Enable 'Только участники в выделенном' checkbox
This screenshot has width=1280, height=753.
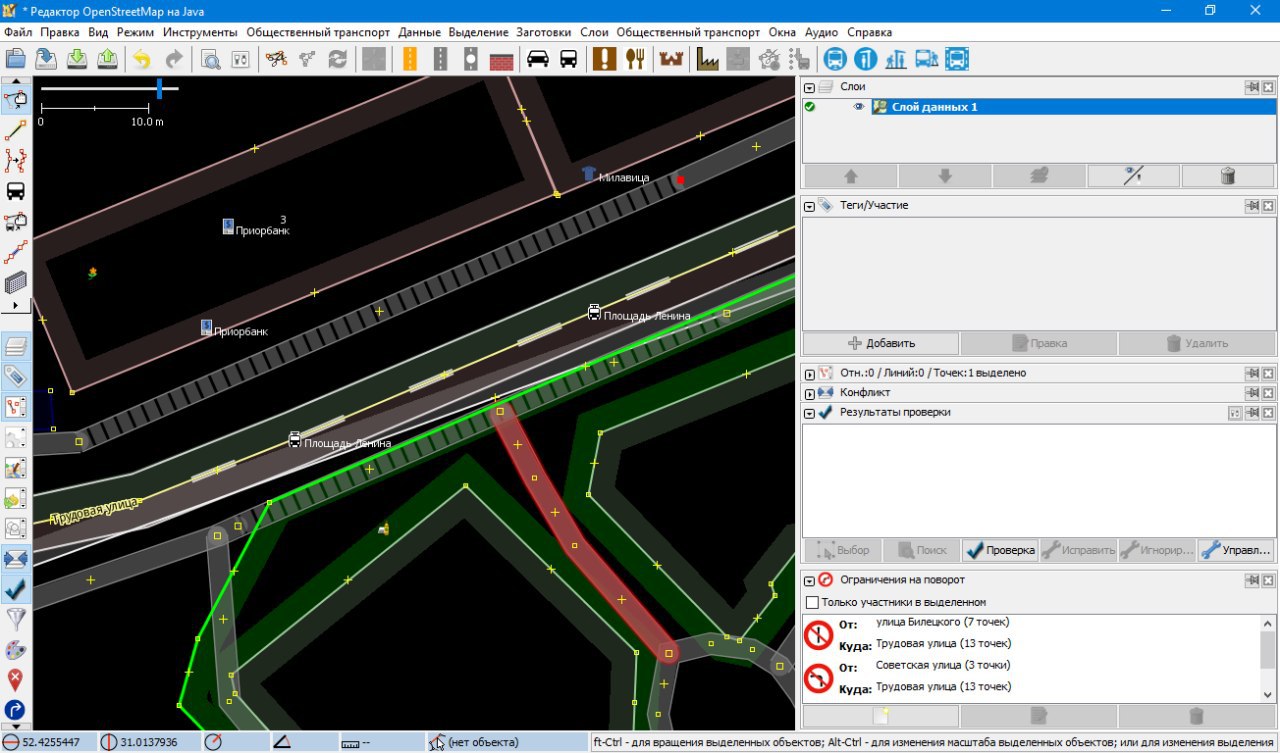(812, 602)
